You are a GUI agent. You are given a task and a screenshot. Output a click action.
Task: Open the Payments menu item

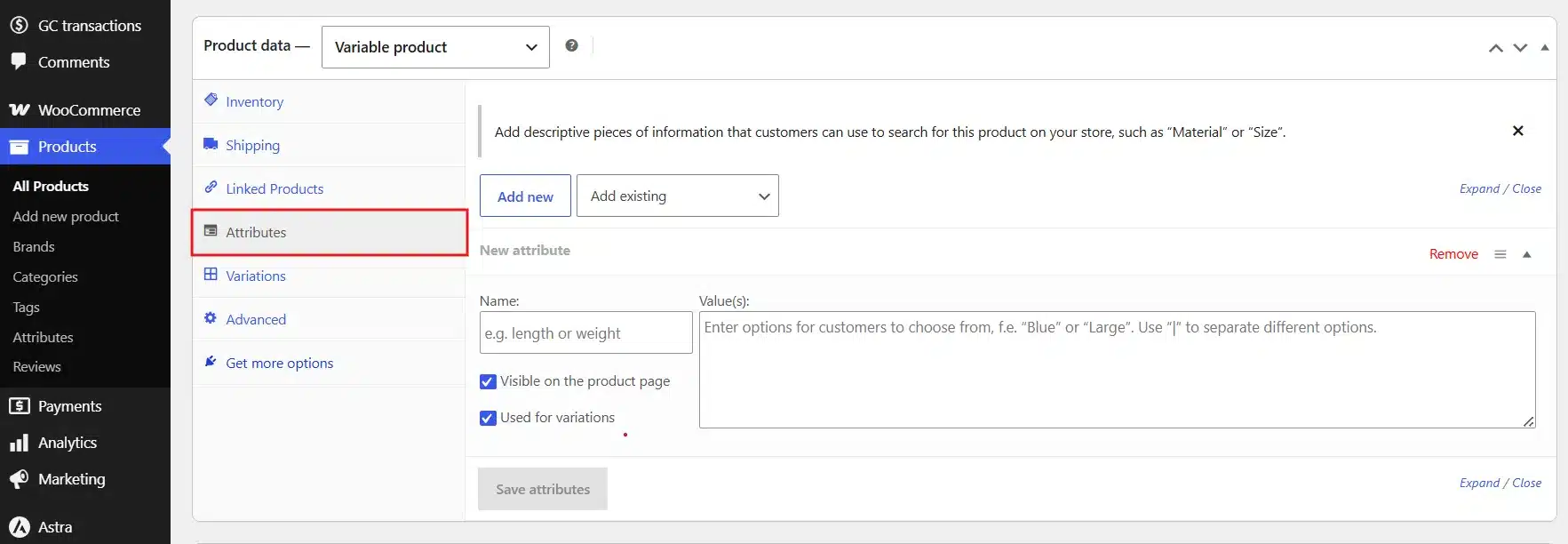tap(85, 406)
